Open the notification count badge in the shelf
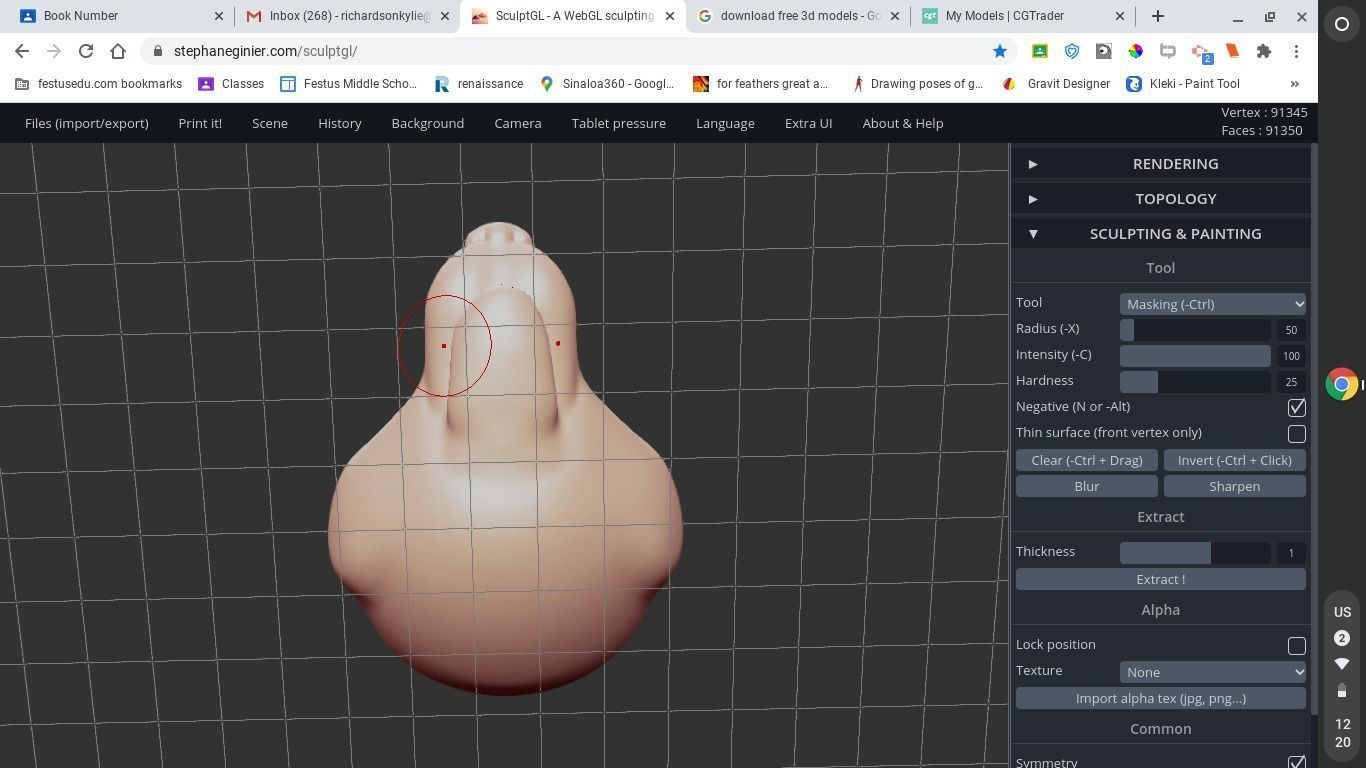Image resolution: width=1366 pixels, height=768 pixels. pyautogui.click(x=1342, y=638)
